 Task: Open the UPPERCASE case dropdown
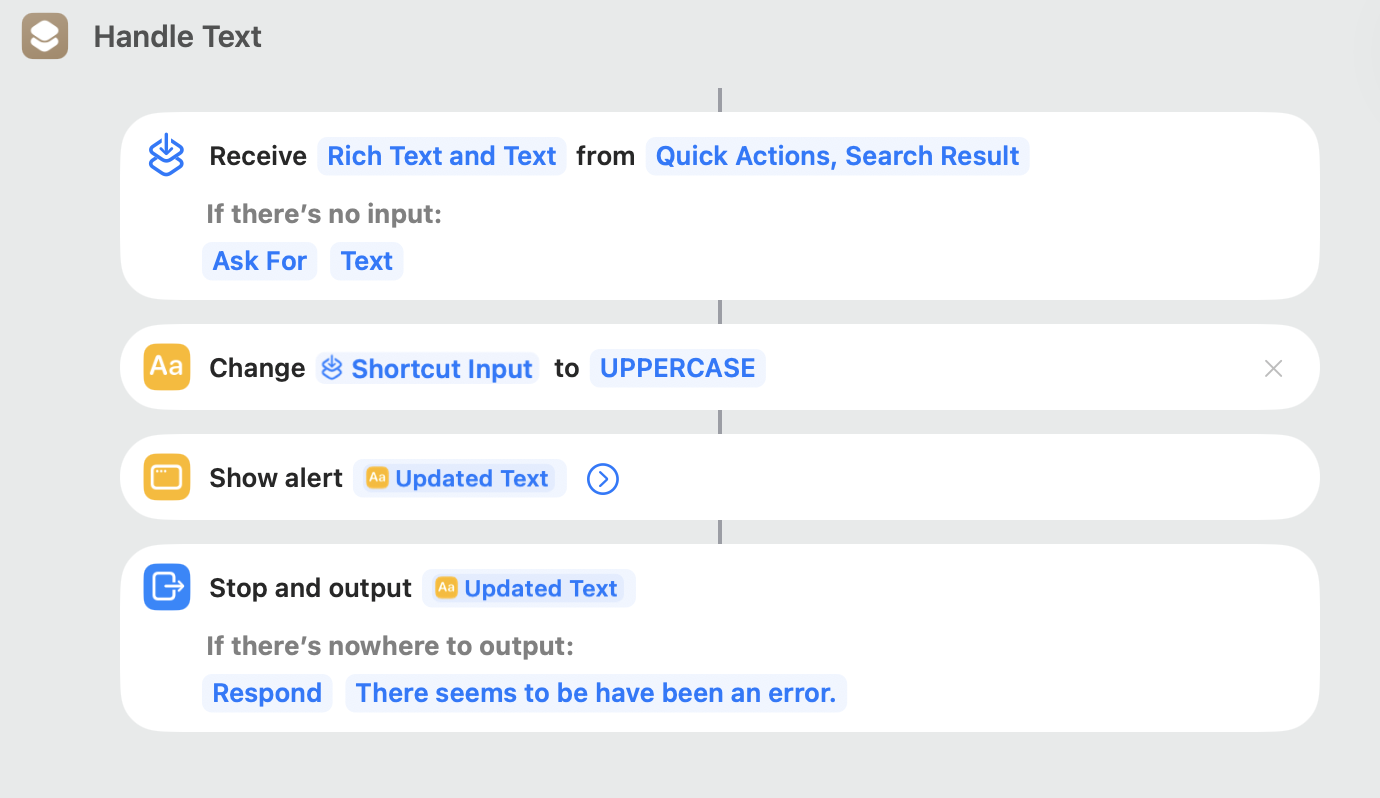677,368
